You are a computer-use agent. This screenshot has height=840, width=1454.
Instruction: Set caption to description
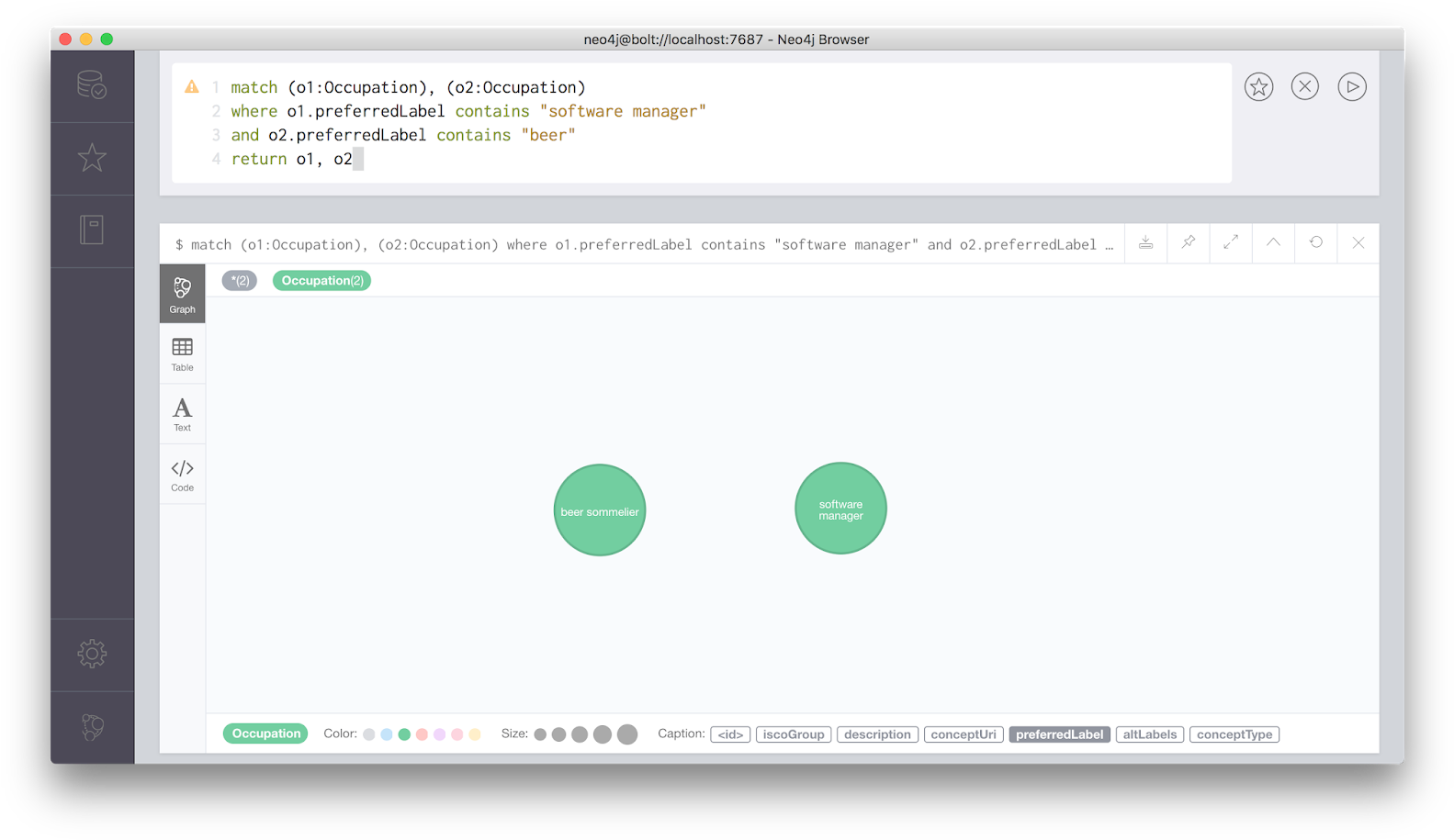point(877,734)
